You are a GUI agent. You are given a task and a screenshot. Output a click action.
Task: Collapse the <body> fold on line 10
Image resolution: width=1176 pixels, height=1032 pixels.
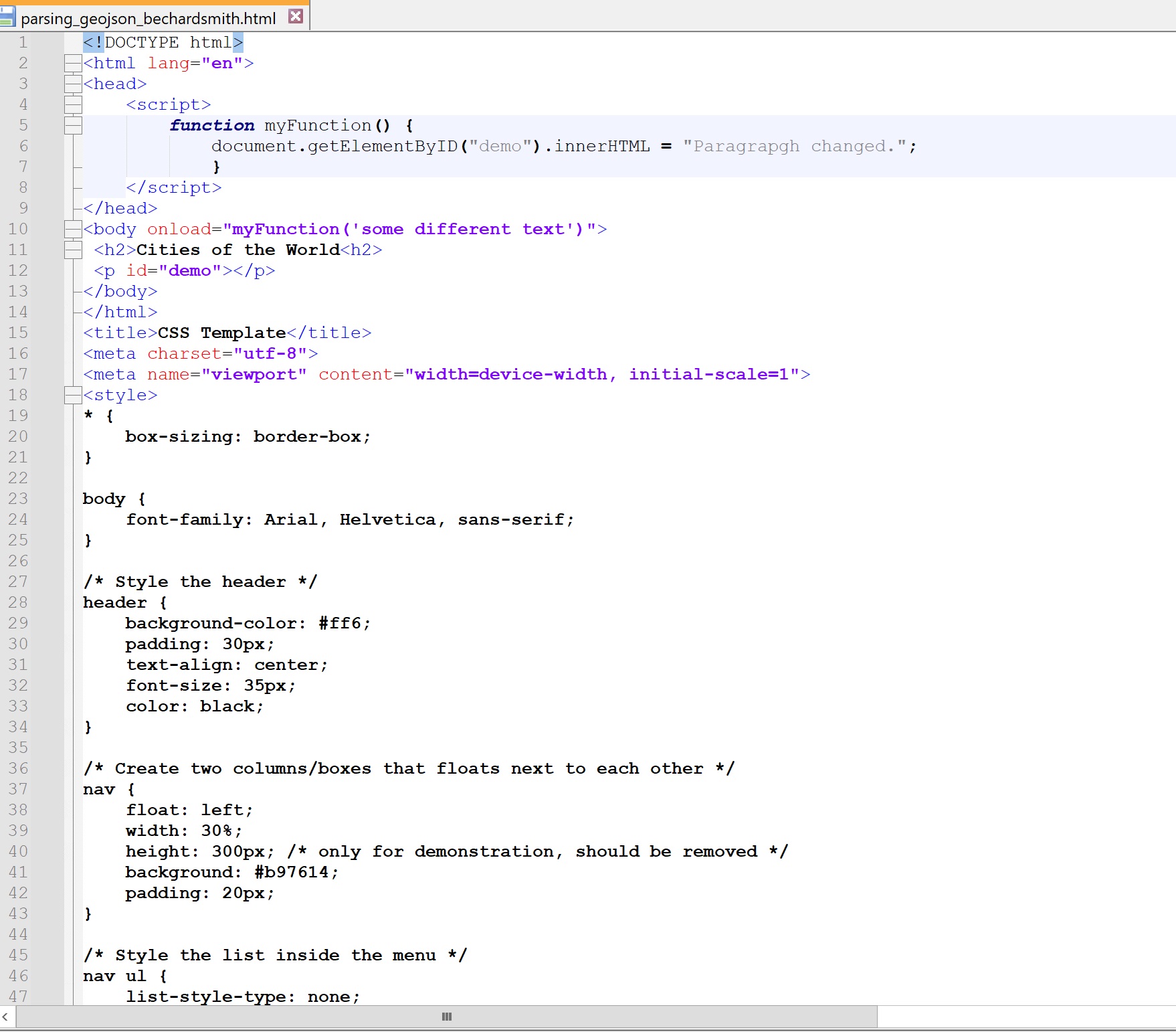74,229
